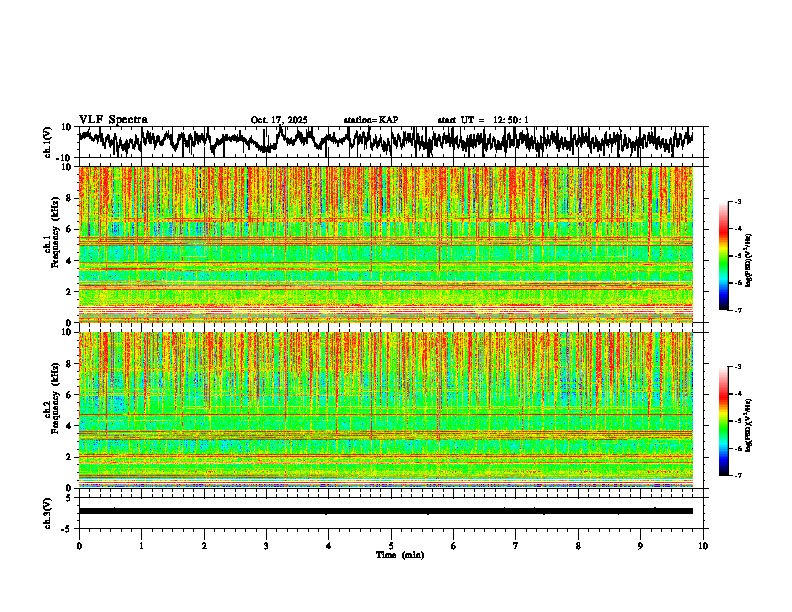
Task: Click the ch.1 spectrogram panel
Action: [386, 244]
